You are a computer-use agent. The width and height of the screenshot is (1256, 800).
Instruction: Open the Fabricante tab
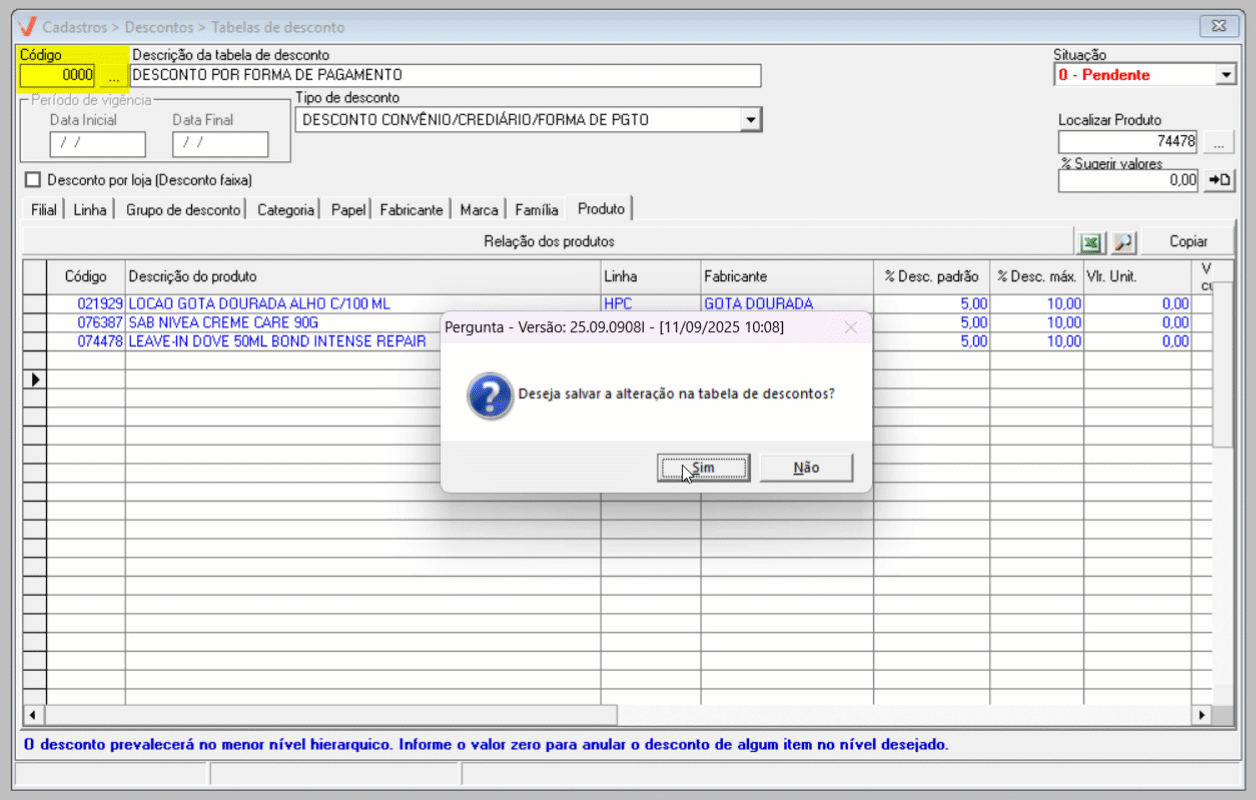pos(411,210)
